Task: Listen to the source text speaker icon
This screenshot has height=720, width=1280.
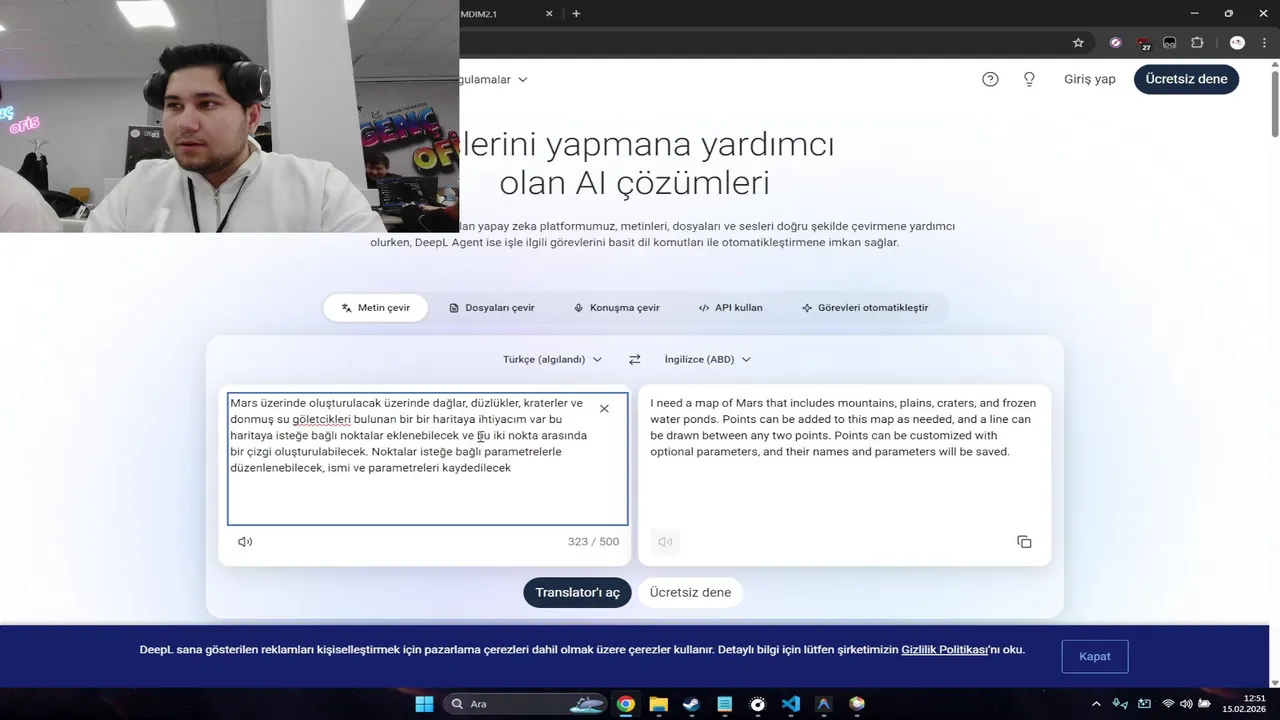Action: point(245,541)
